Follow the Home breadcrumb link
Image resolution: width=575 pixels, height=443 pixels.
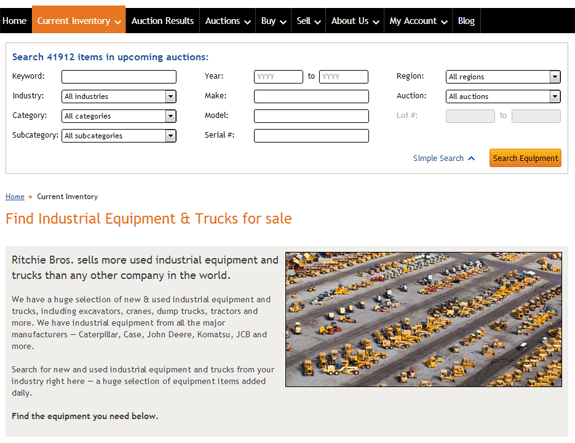pyautogui.click(x=15, y=197)
